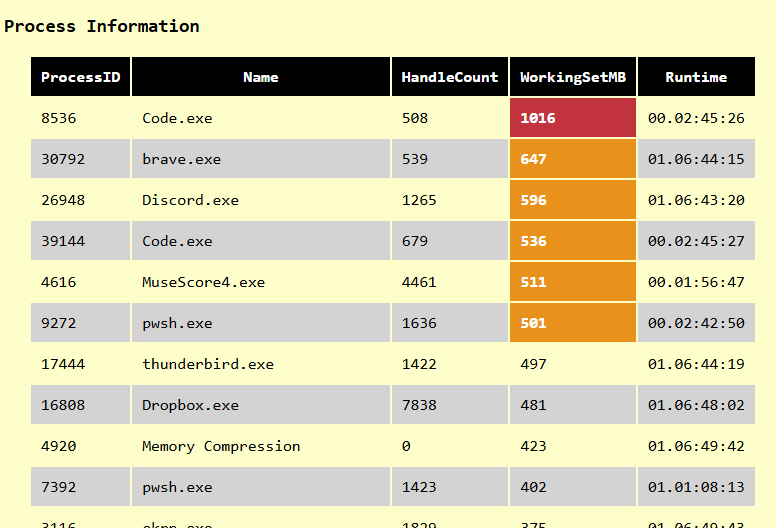
Task: Click the Discord.exe name cell
Action: (261, 200)
